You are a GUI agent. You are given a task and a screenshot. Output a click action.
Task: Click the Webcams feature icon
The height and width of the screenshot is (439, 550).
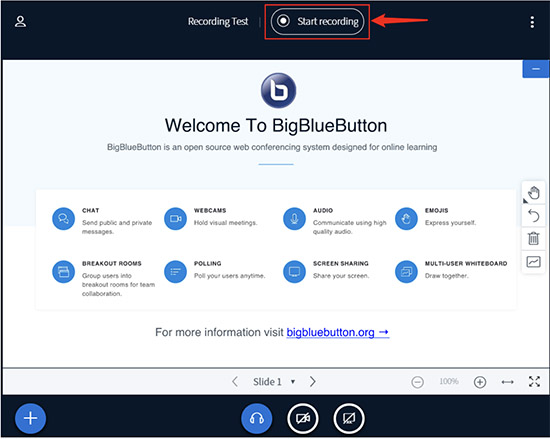click(x=175, y=218)
